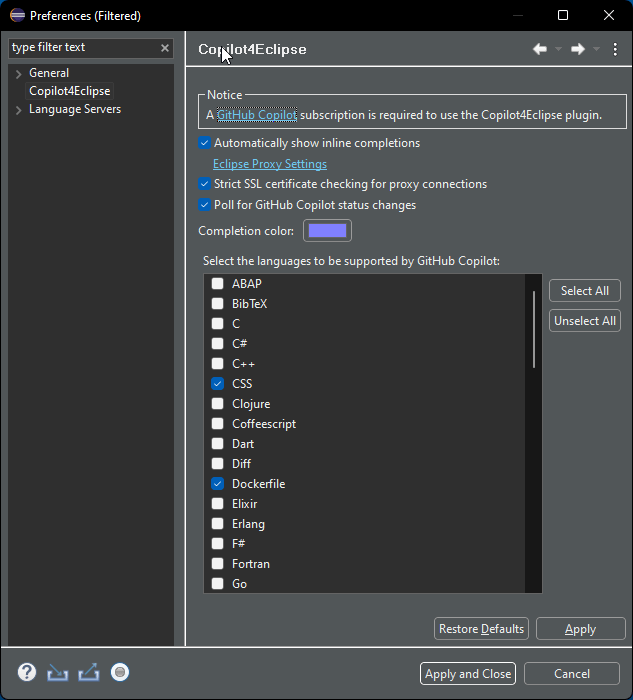
Task: Check the BibTeX language checkbox
Action: click(217, 304)
